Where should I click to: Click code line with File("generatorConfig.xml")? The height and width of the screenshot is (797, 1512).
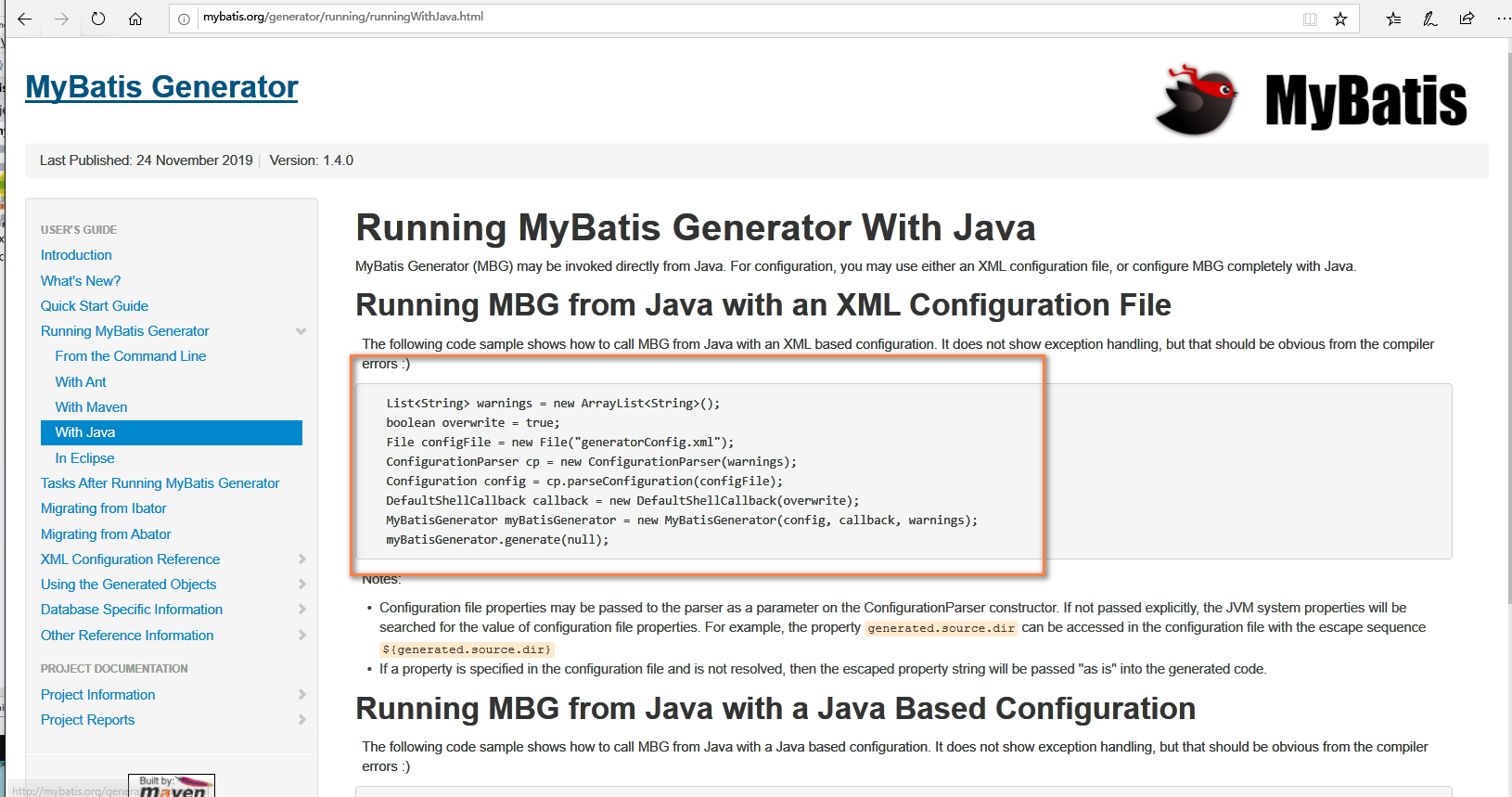point(560,443)
